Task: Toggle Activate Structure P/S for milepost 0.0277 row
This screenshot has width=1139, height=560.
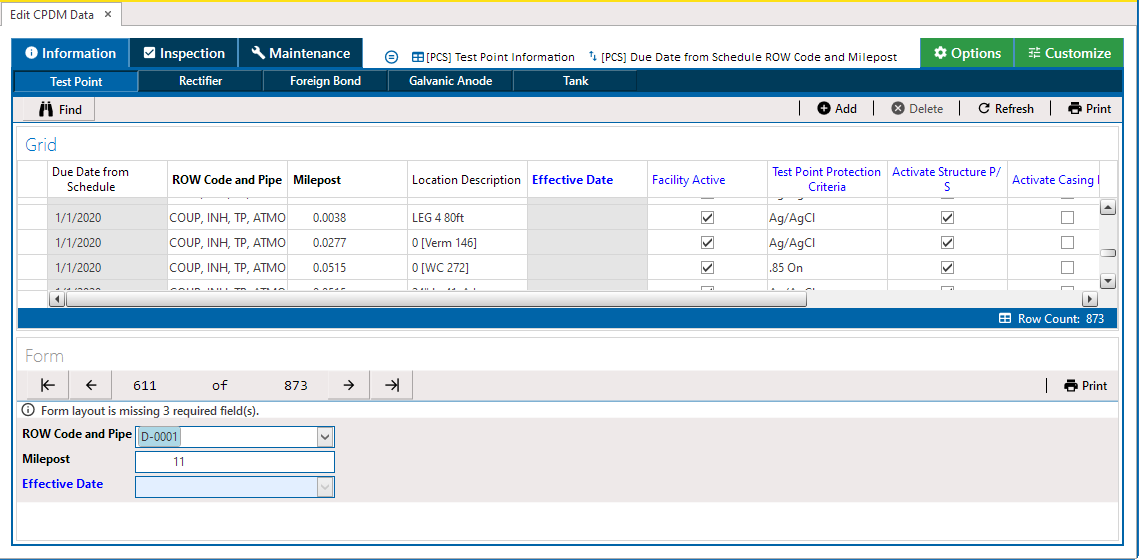Action: 948,243
